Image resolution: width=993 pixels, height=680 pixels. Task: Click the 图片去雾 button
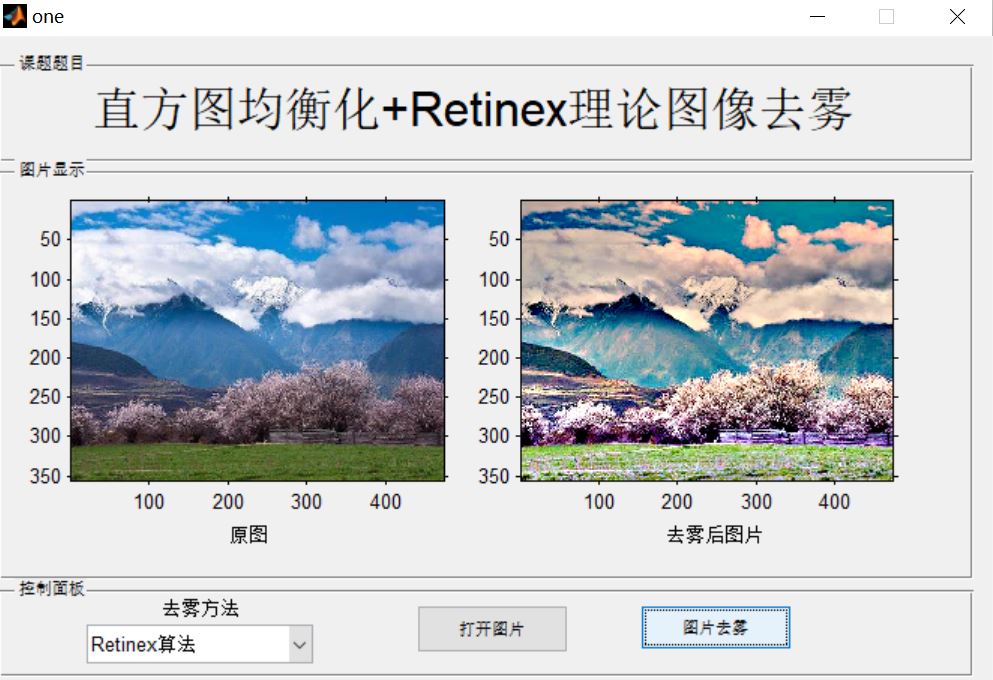pos(716,627)
